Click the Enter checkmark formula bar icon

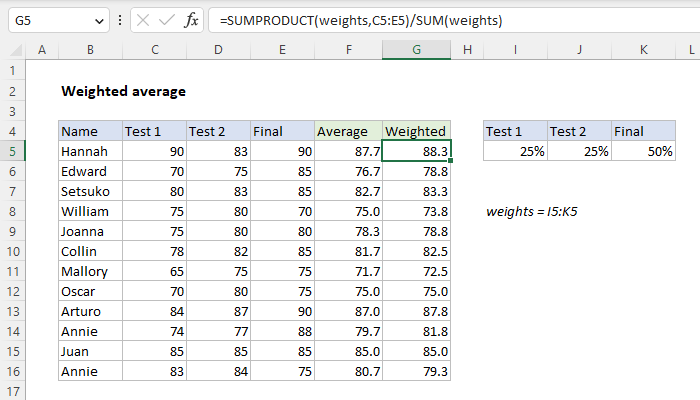point(167,21)
